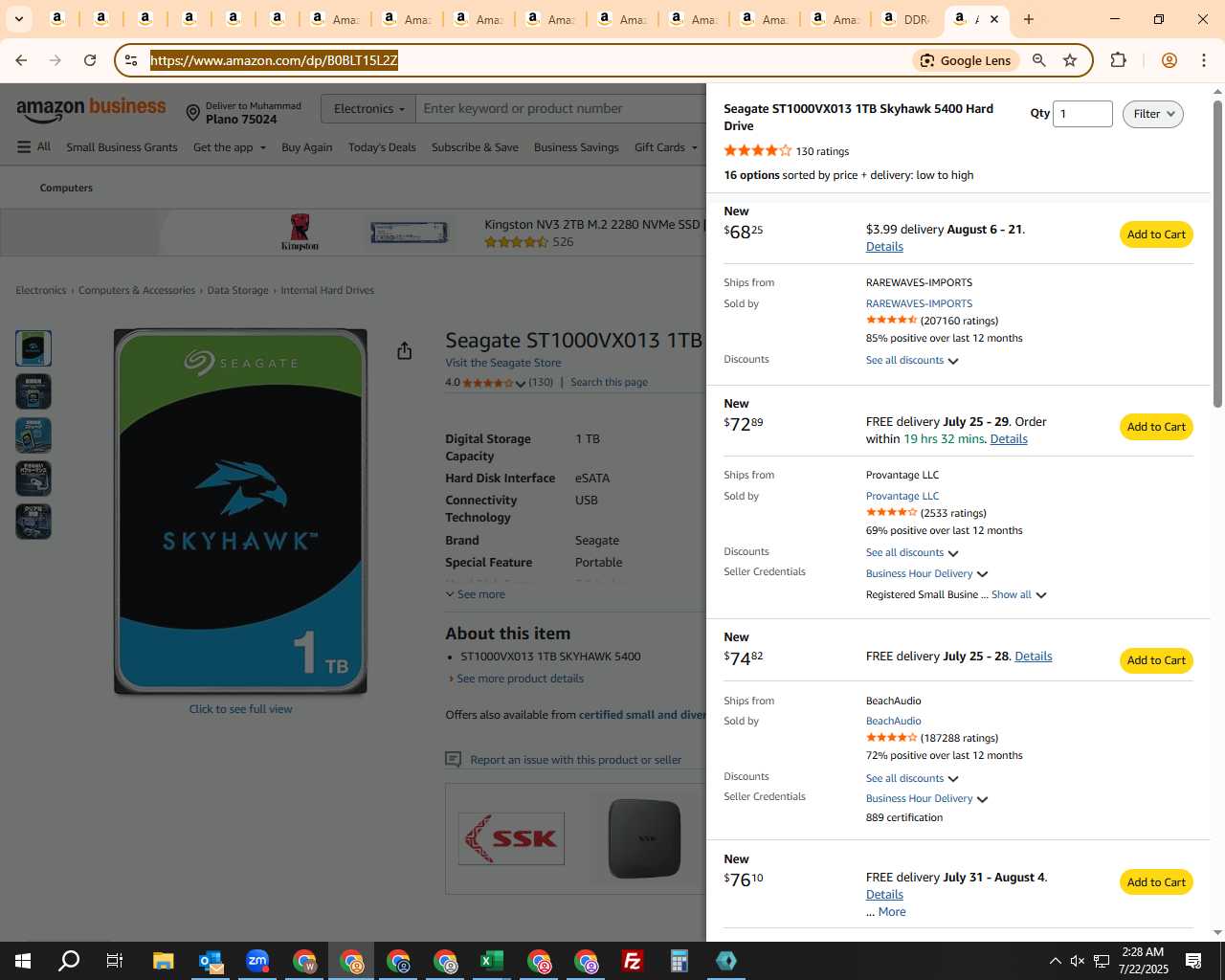Expand the Get the app dropdown
Image resolution: width=1225 pixels, height=980 pixels.
point(230,147)
